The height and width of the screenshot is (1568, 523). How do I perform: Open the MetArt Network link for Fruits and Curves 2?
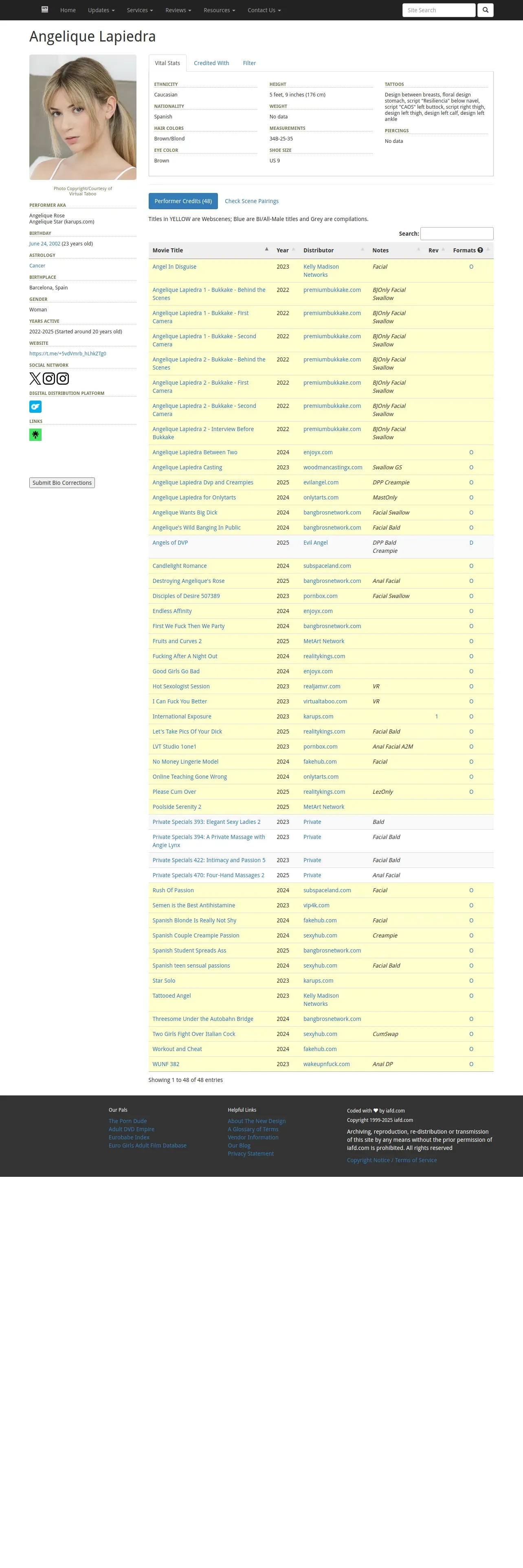tap(324, 641)
